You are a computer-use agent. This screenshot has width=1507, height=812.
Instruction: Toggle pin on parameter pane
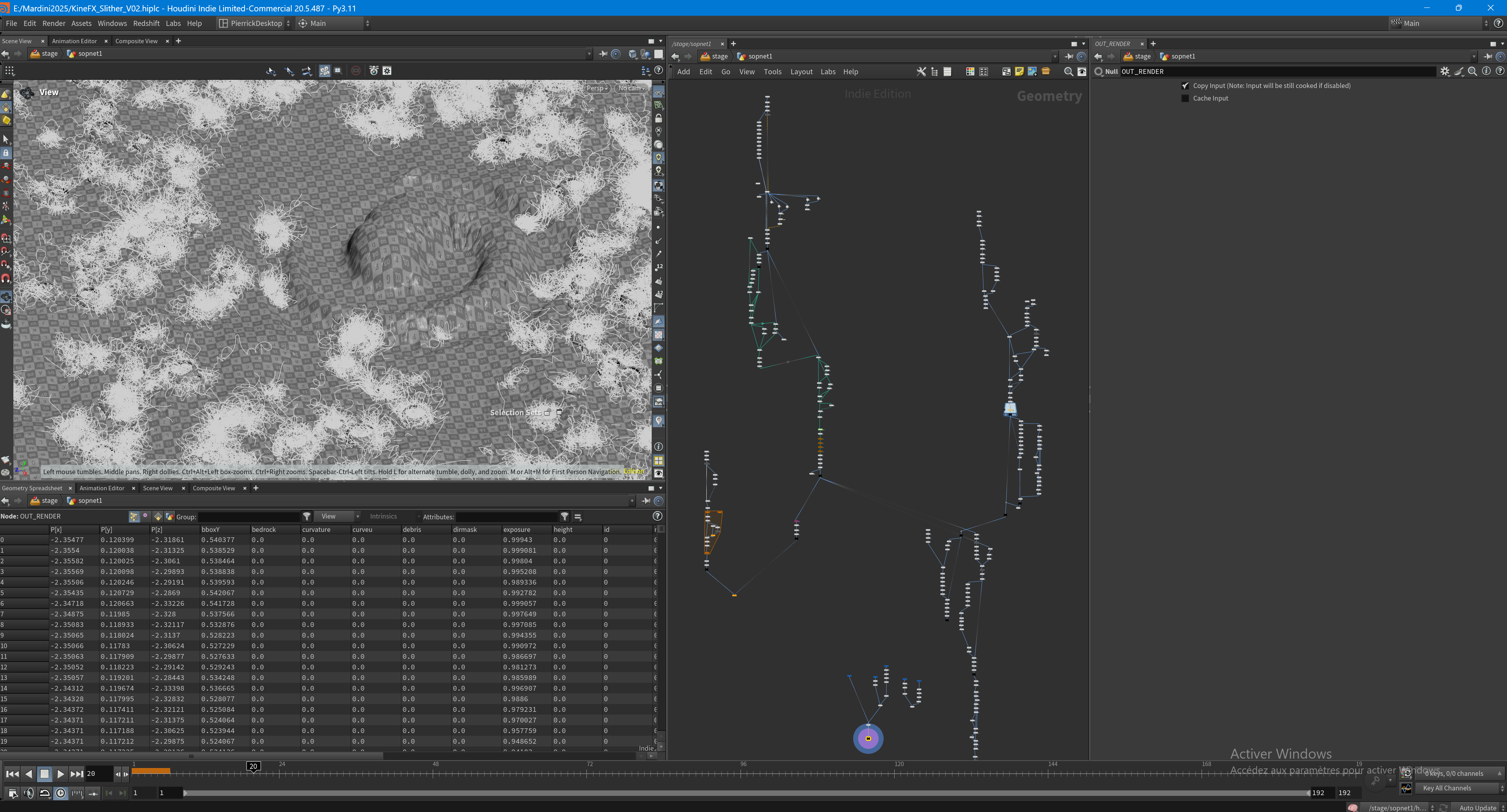tap(1488, 56)
